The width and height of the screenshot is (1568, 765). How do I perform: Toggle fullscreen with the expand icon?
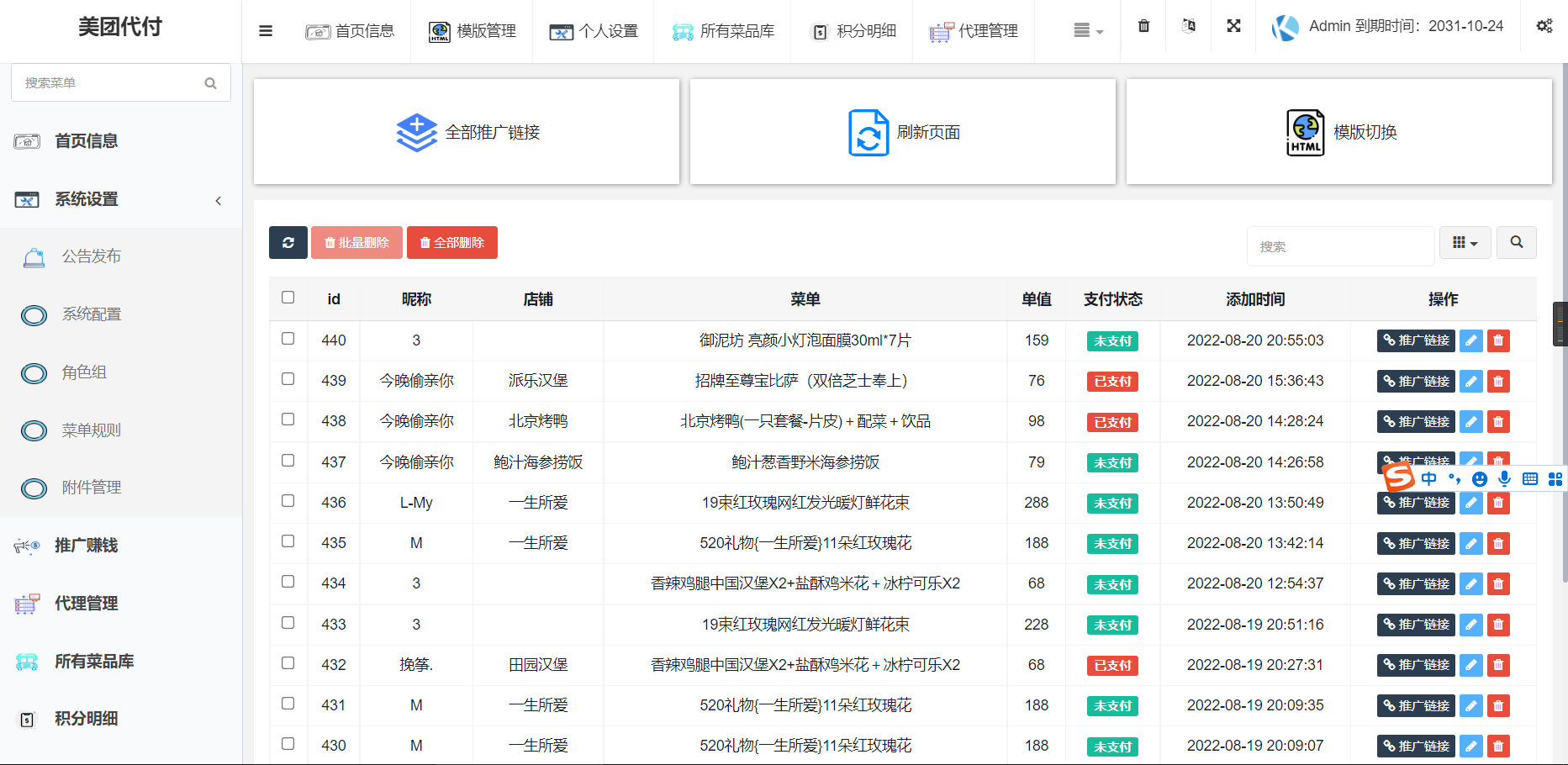click(x=1233, y=26)
